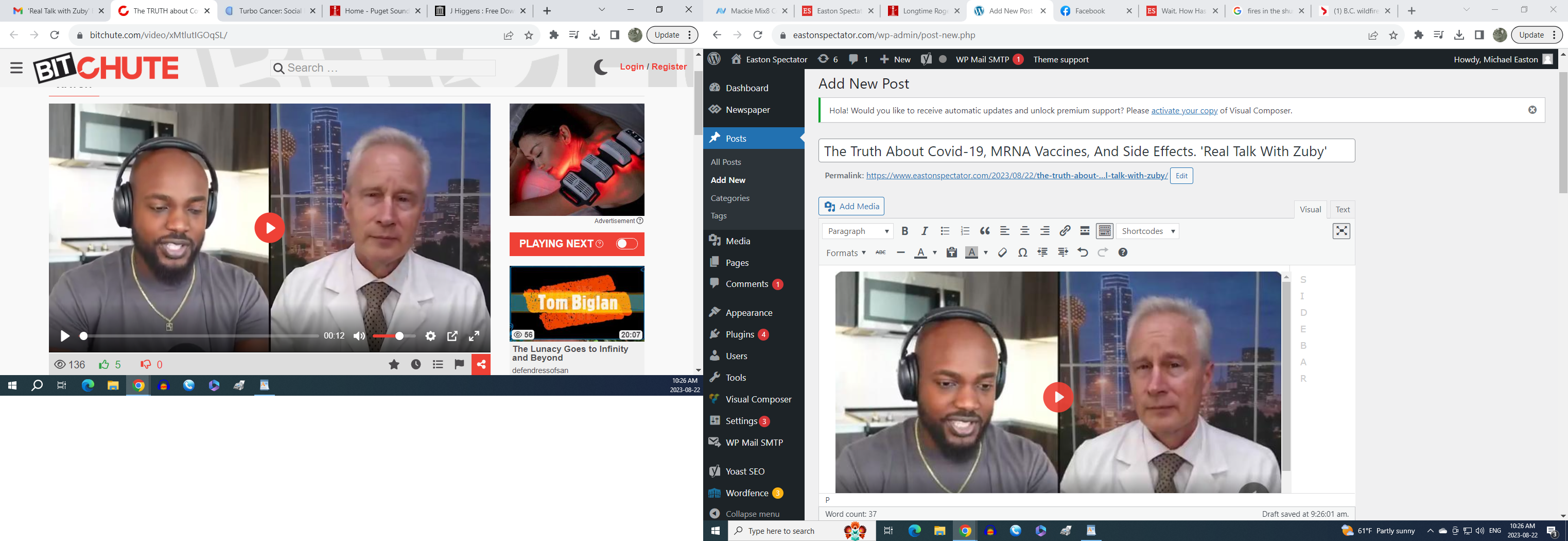Click the Blockquote icon in editor toolbar
Image resolution: width=1568 pixels, height=541 pixels.
pyautogui.click(x=985, y=231)
